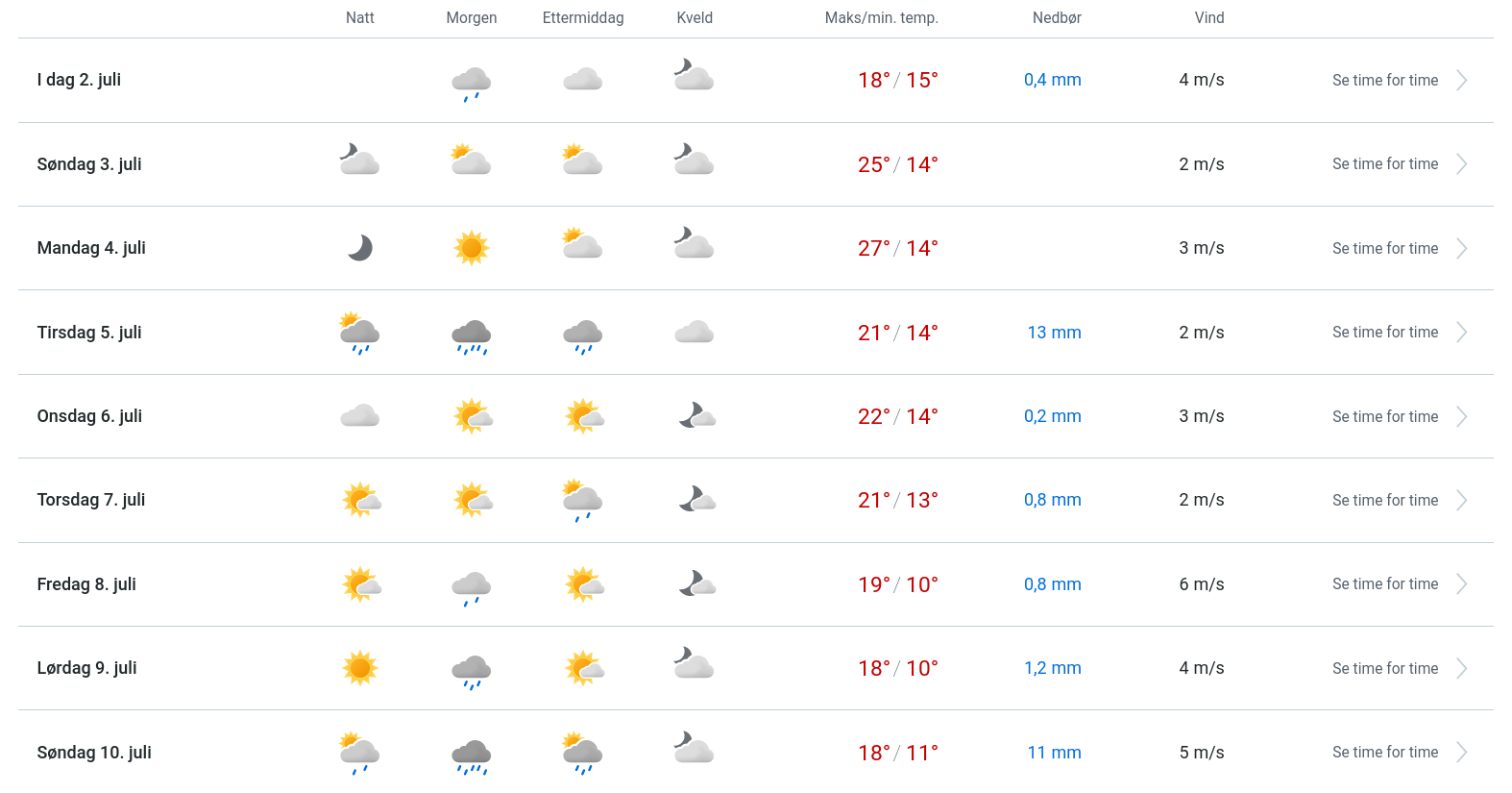This screenshot has width=1512, height=793.
Task: Click today's morning rain cloud icon
Action: [472, 83]
